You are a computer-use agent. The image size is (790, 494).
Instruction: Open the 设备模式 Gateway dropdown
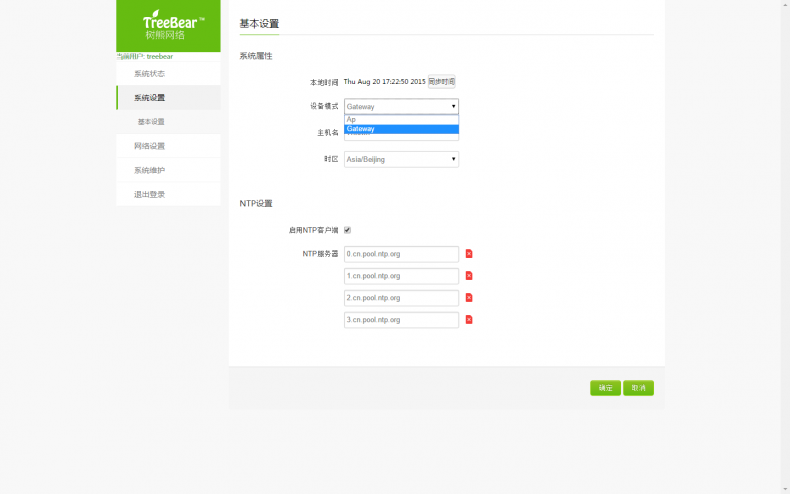[401, 106]
